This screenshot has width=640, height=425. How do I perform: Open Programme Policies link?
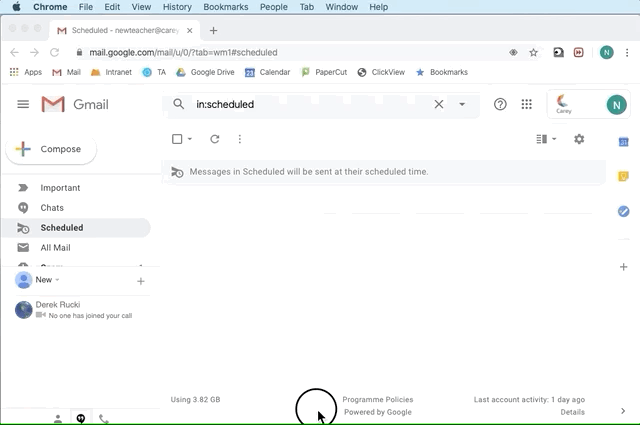coord(378,400)
